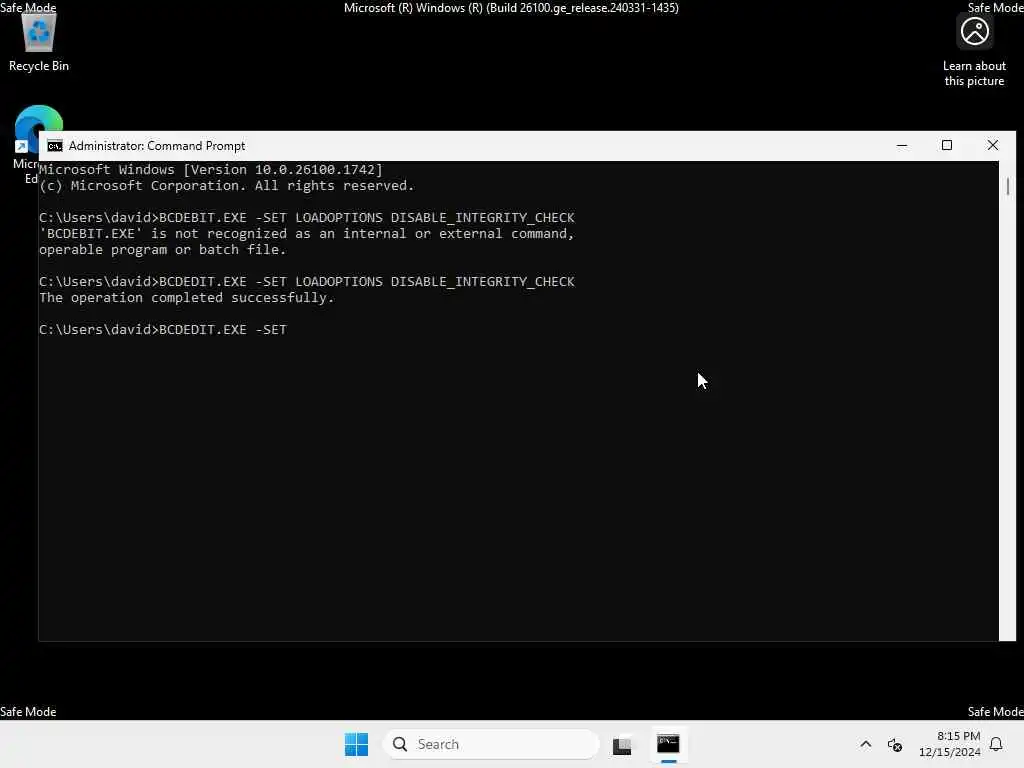Click the Microsoft Windows version line
Viewport: 1024px width, 768px height.
tap(211, 170)
